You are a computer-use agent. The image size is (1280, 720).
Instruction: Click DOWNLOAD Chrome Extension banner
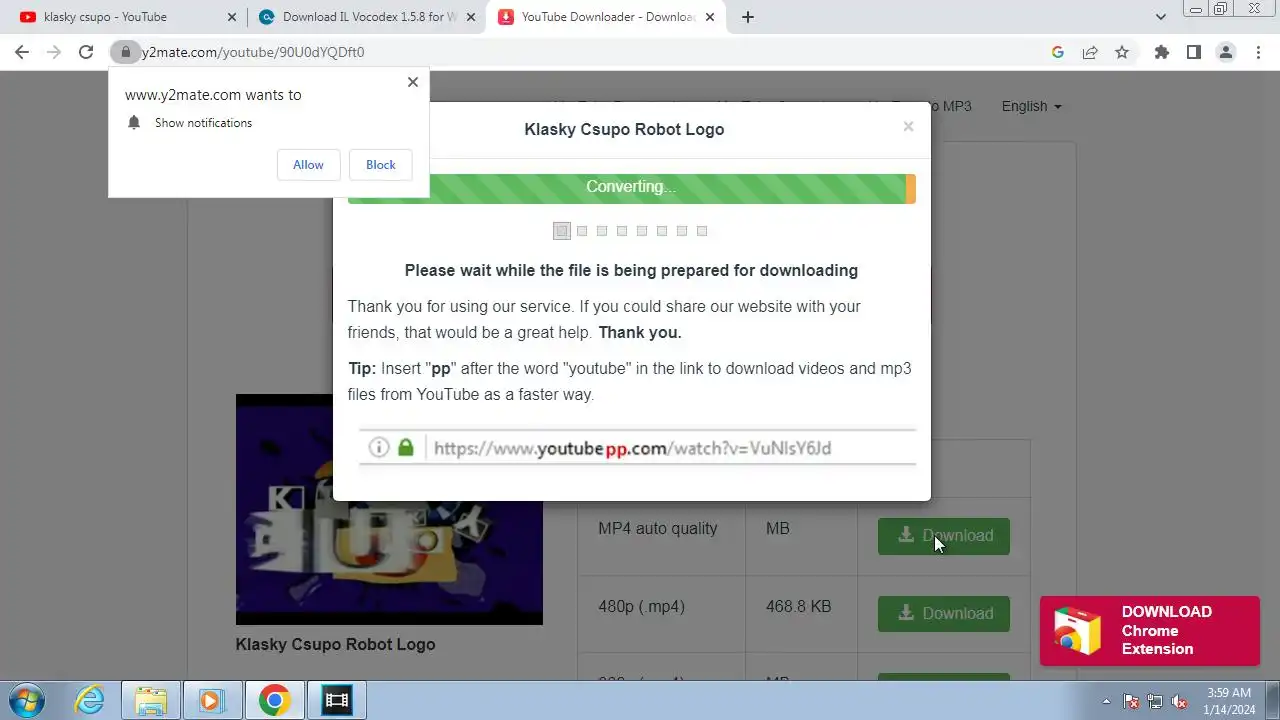(x=1150, y=631)
